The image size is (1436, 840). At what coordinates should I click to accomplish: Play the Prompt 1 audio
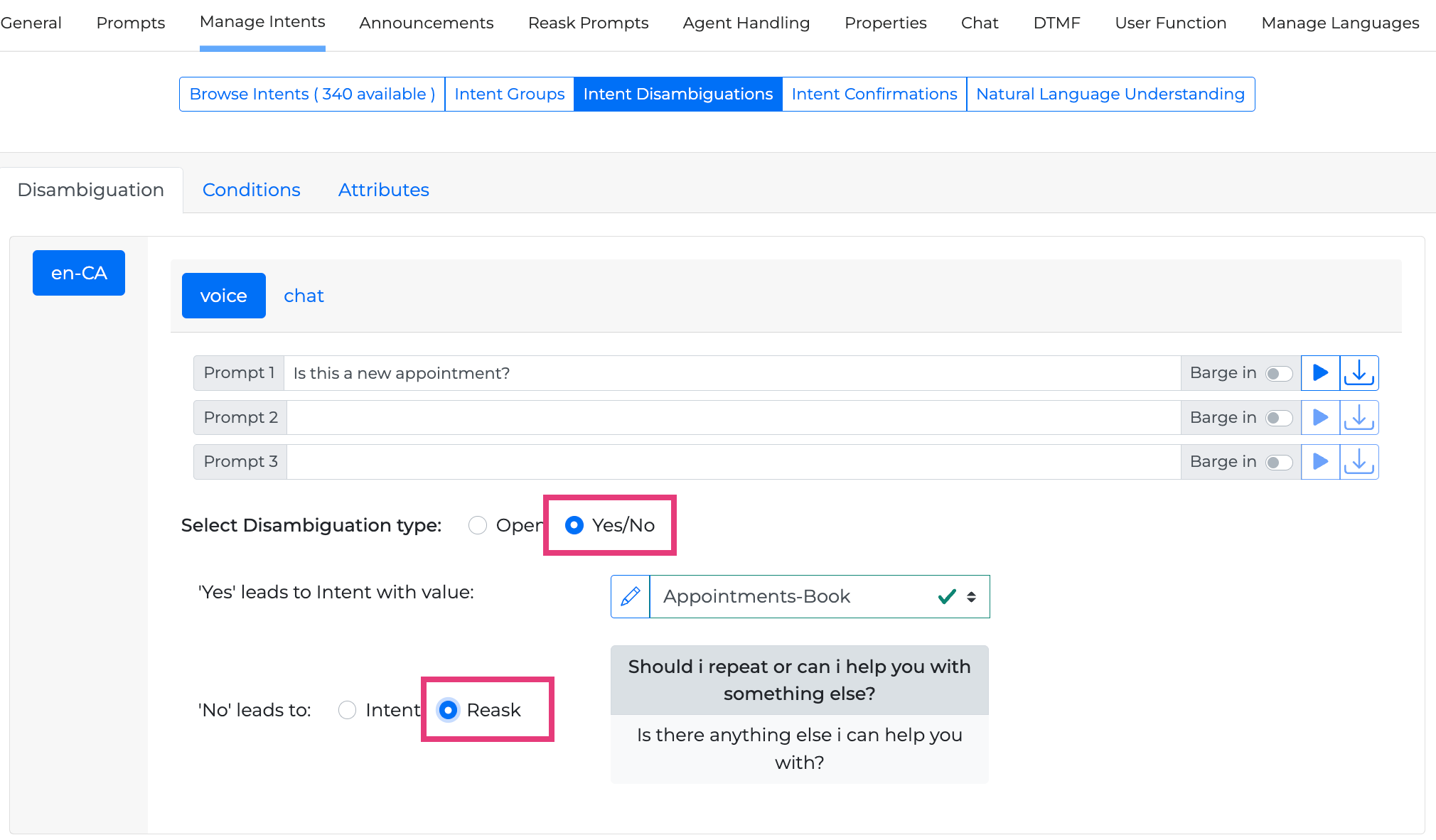(1320, 373)
